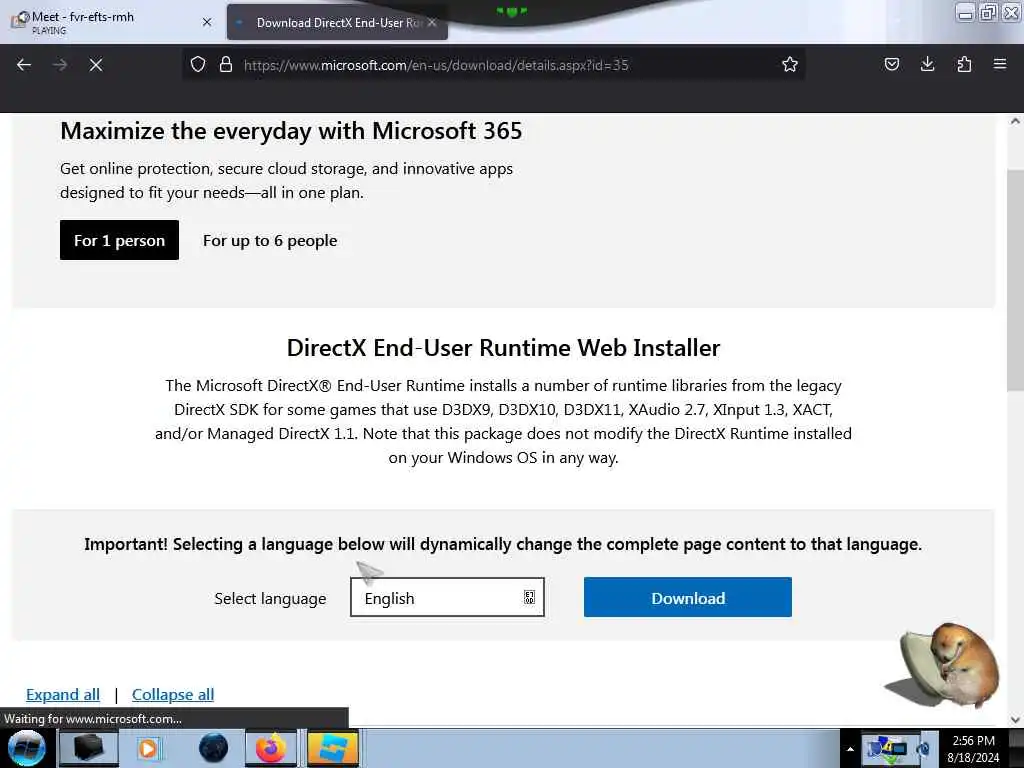Stop loading the page with the X button
The width and height of the screenshot is (1024, 768).
pyautogui.click(x=96, y=65)
